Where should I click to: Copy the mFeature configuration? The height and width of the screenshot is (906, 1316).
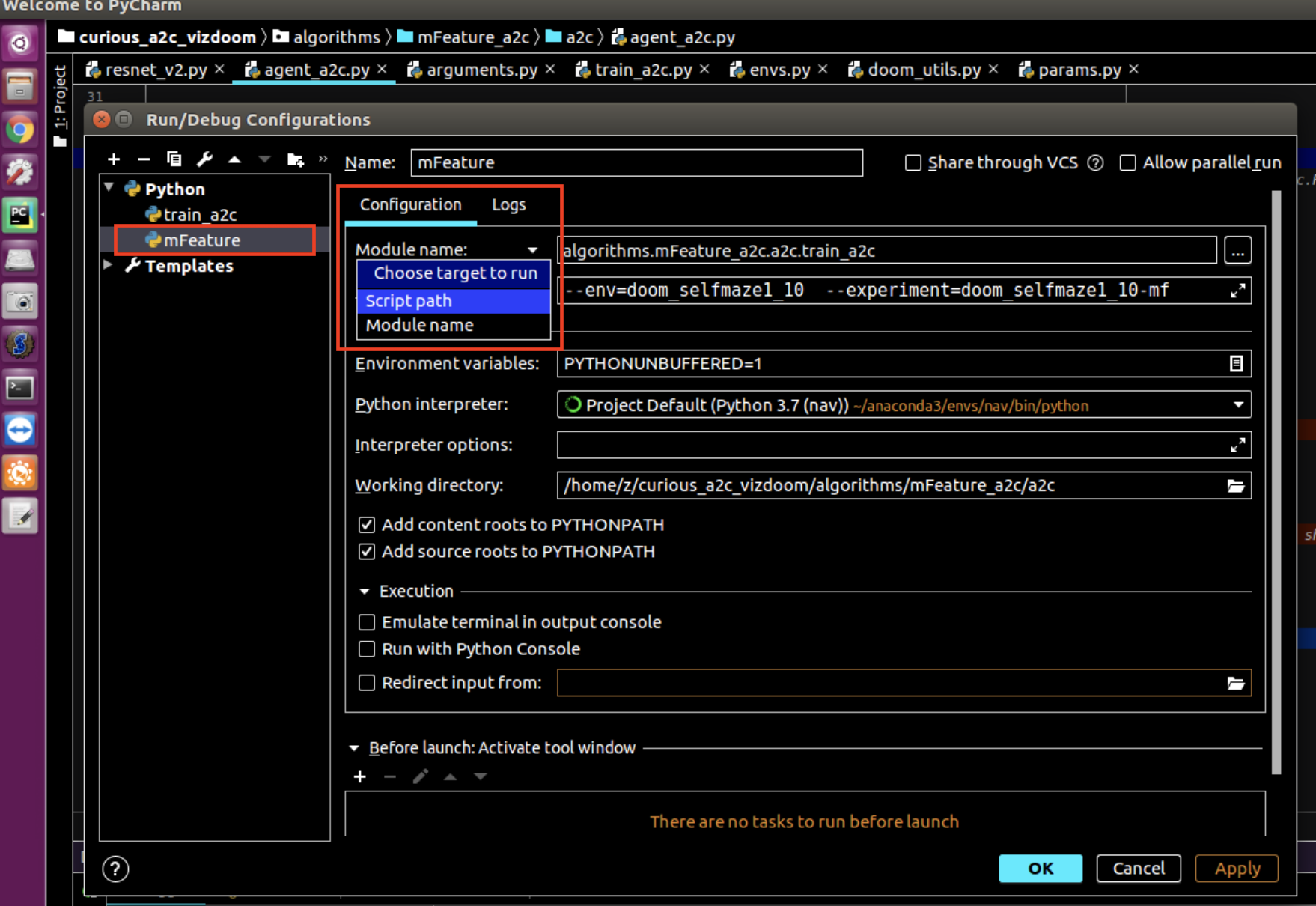[x=174, y=159]
